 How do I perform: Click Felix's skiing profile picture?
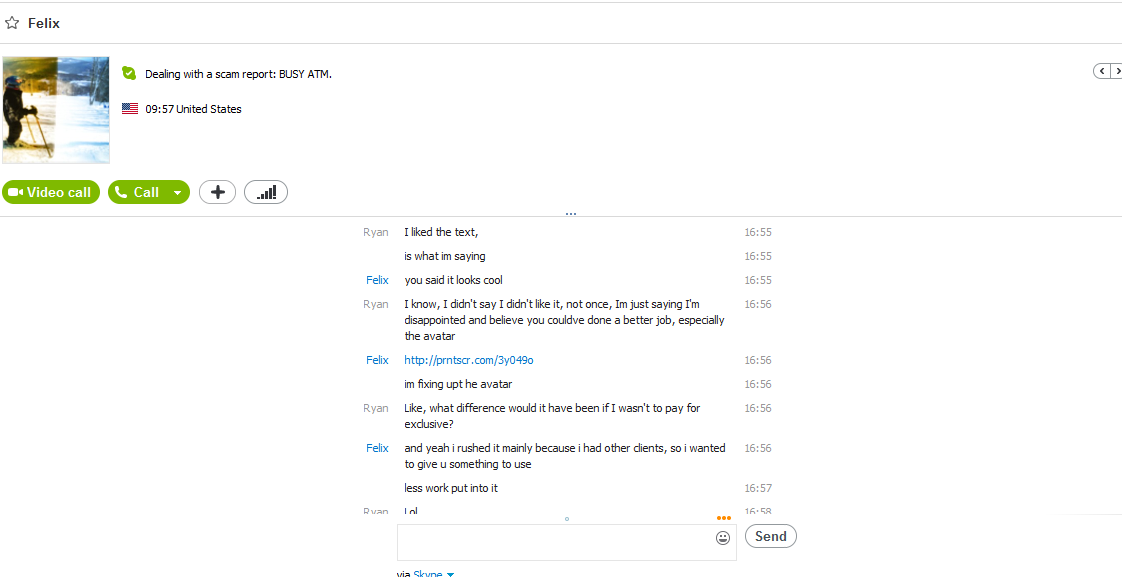coord(56,110)
